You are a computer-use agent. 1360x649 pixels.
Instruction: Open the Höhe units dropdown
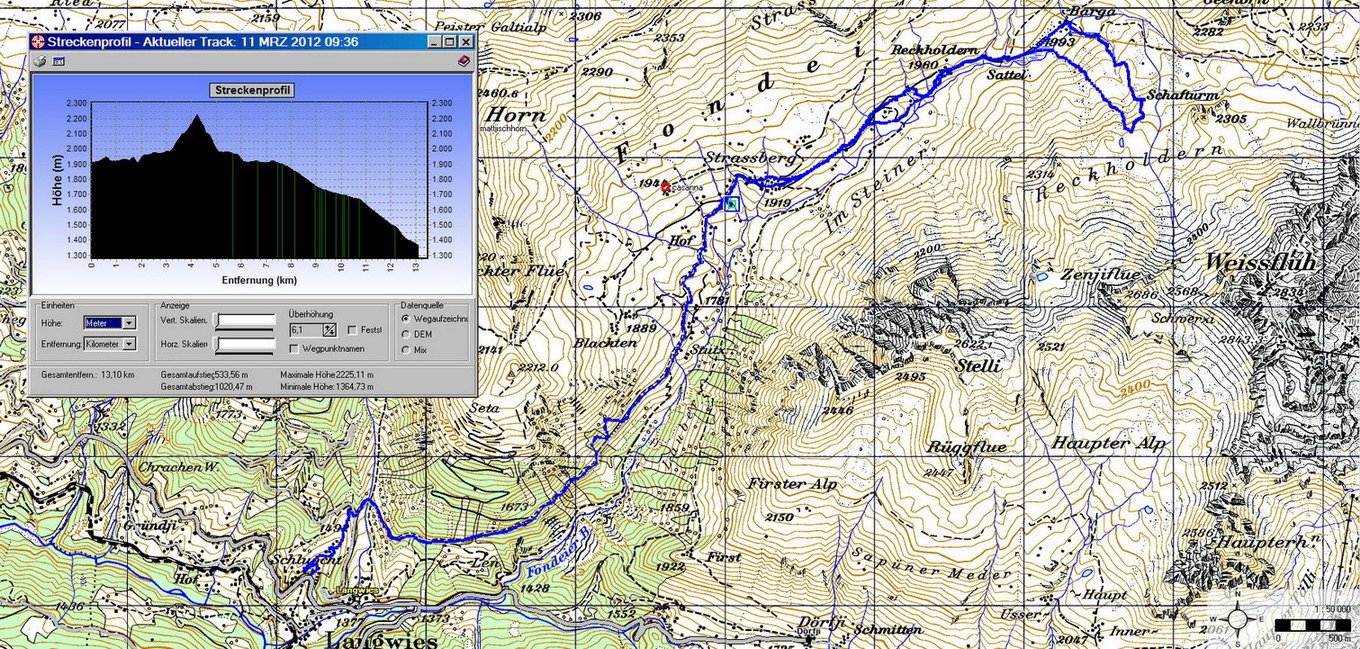pyautogui.click(x=129, y=323)
